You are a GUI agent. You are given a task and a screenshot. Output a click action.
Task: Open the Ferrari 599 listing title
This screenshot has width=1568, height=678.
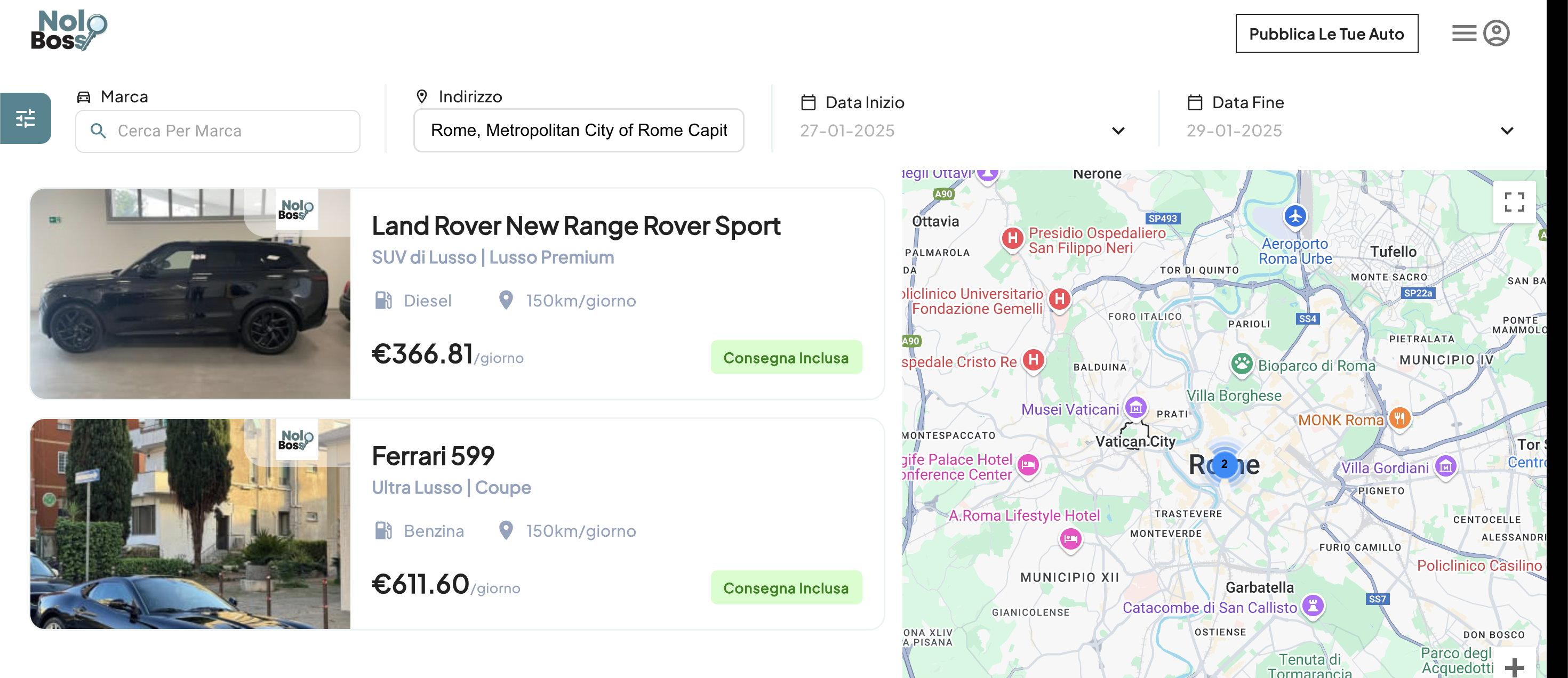pos(433,456)
